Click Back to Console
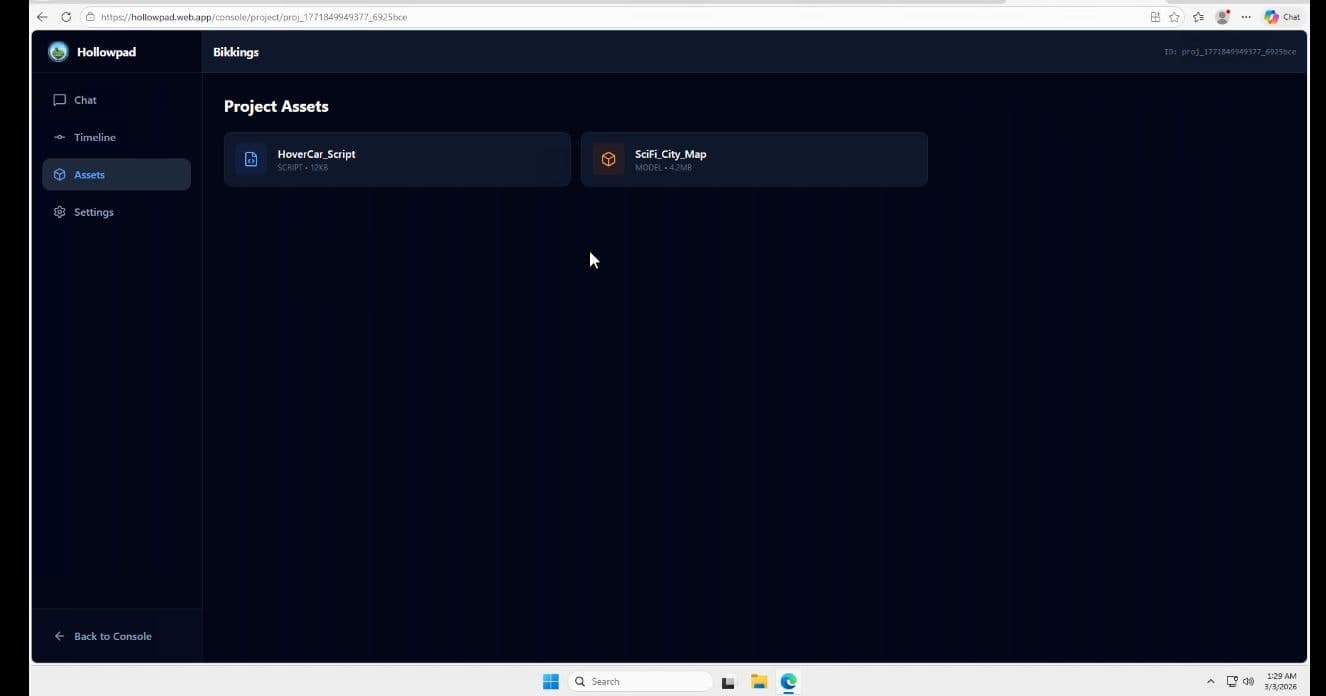Screen dimensions: 1326x696 pyautogui.click(x=104, y=635)
